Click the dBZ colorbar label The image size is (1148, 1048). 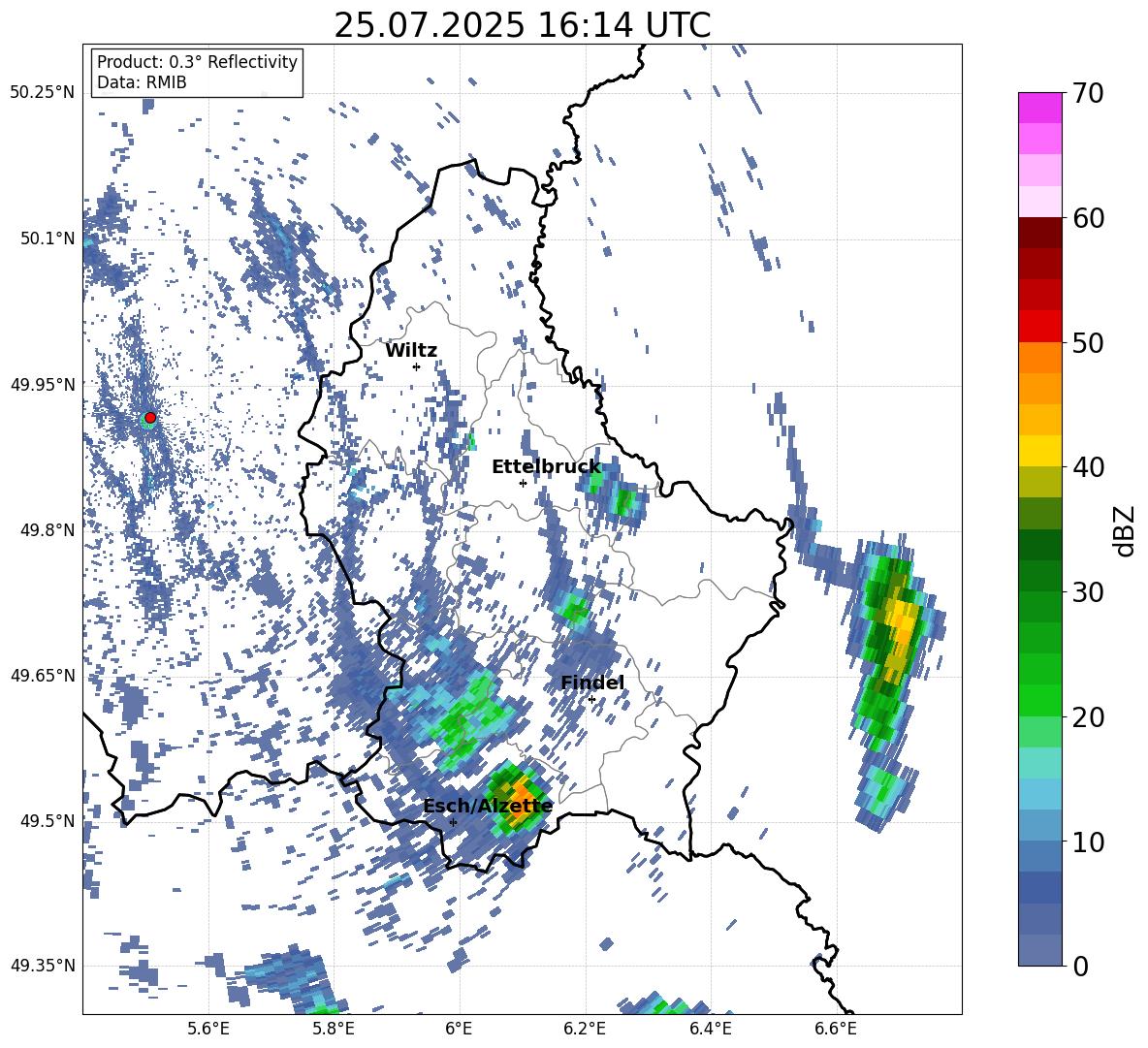(x=1124, y=530)
